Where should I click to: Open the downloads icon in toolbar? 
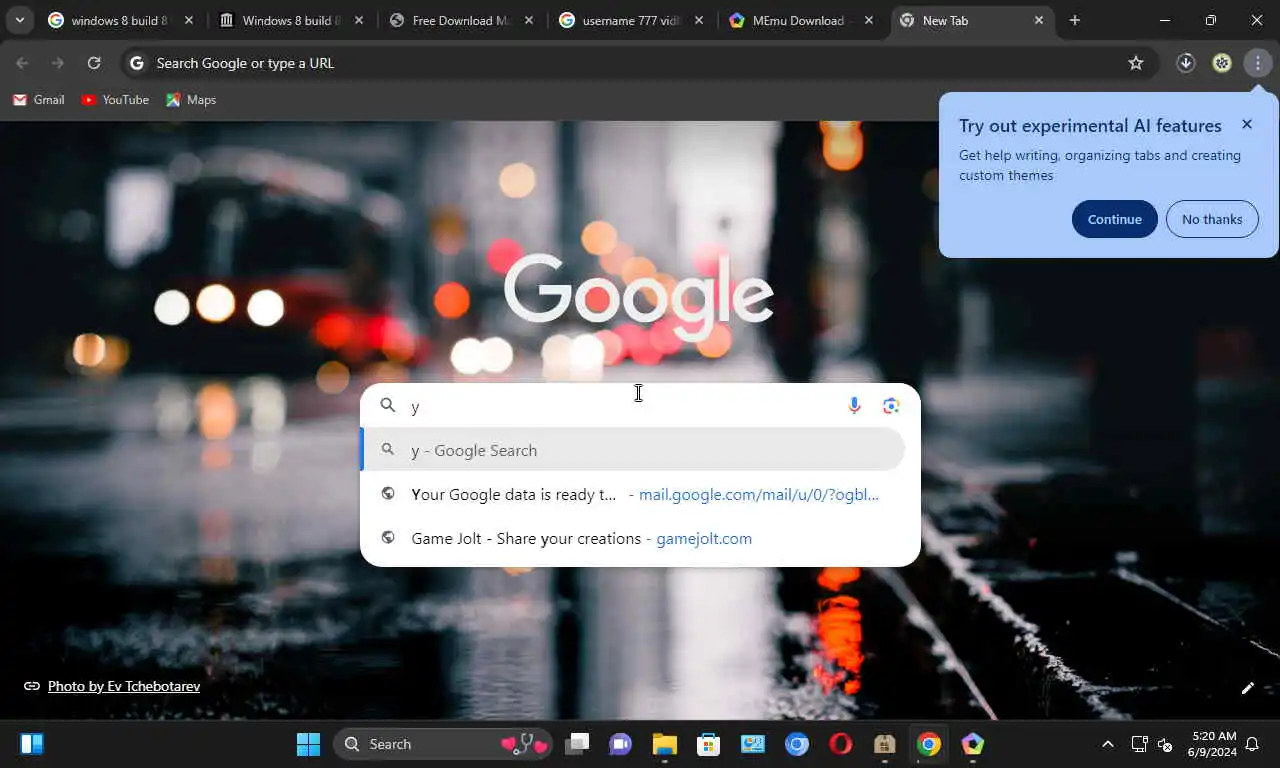click(1186, 63)
